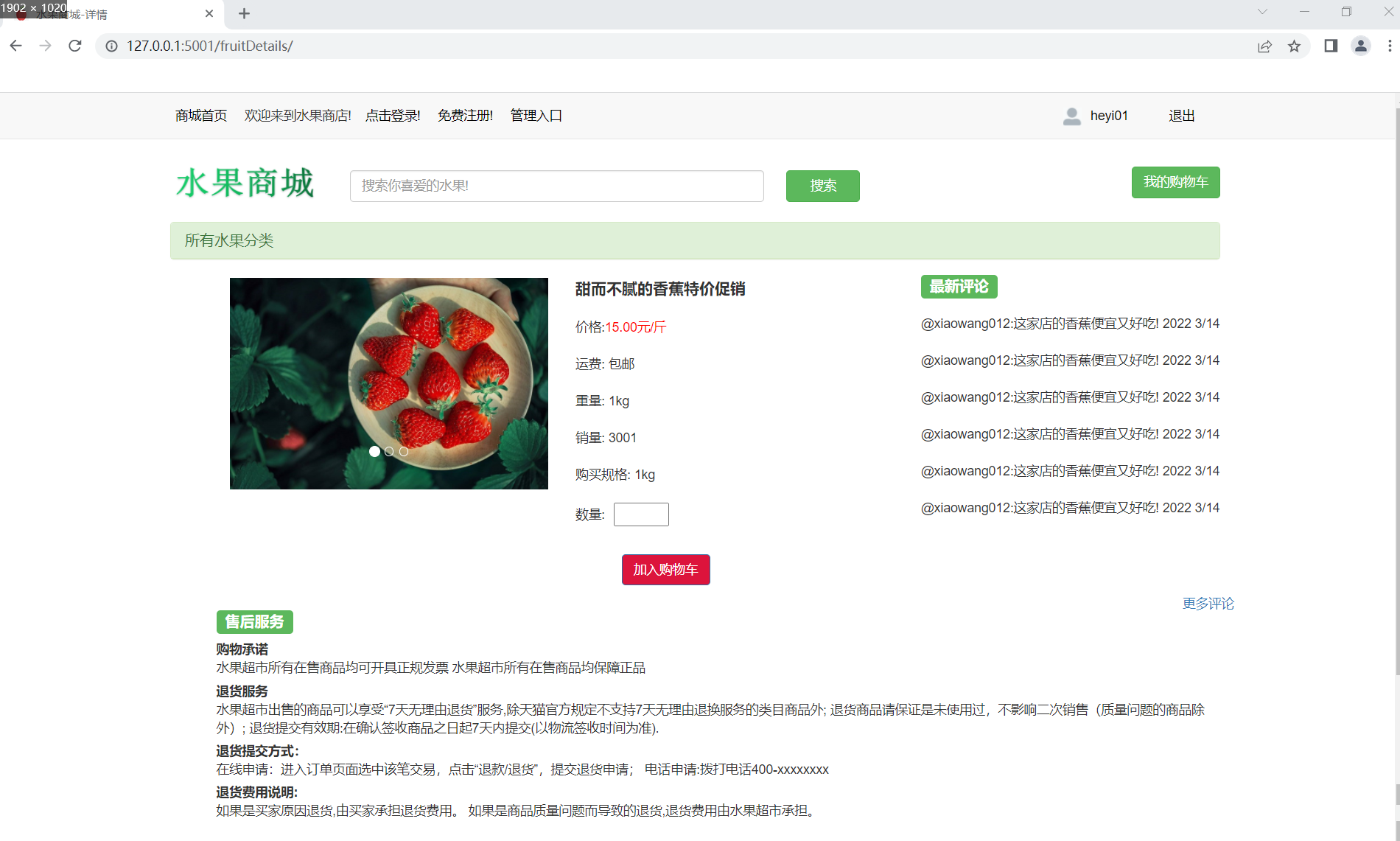Screen dimensions: 1400x841
Task: Click the 购买规格: 1kg text
Action: tap(615, 475)
